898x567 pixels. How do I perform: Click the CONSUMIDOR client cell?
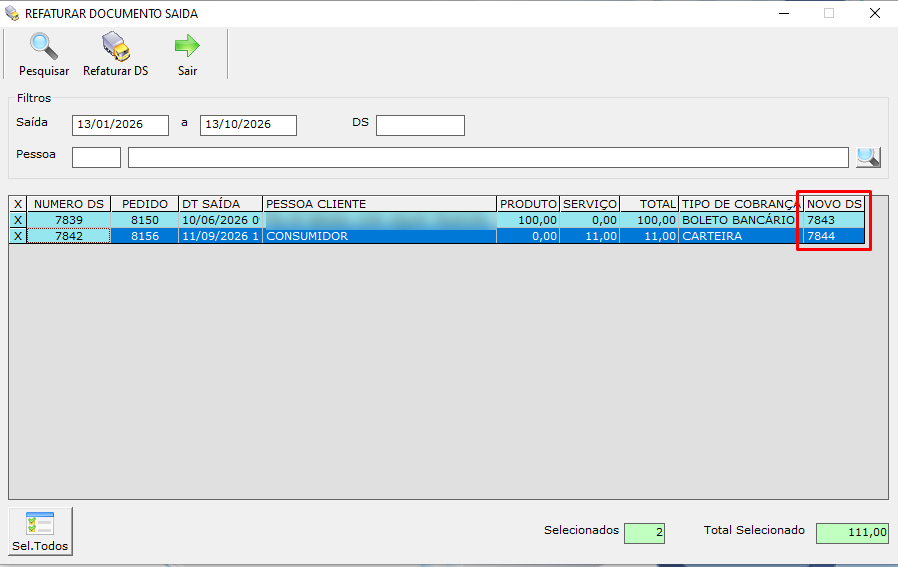379,236
